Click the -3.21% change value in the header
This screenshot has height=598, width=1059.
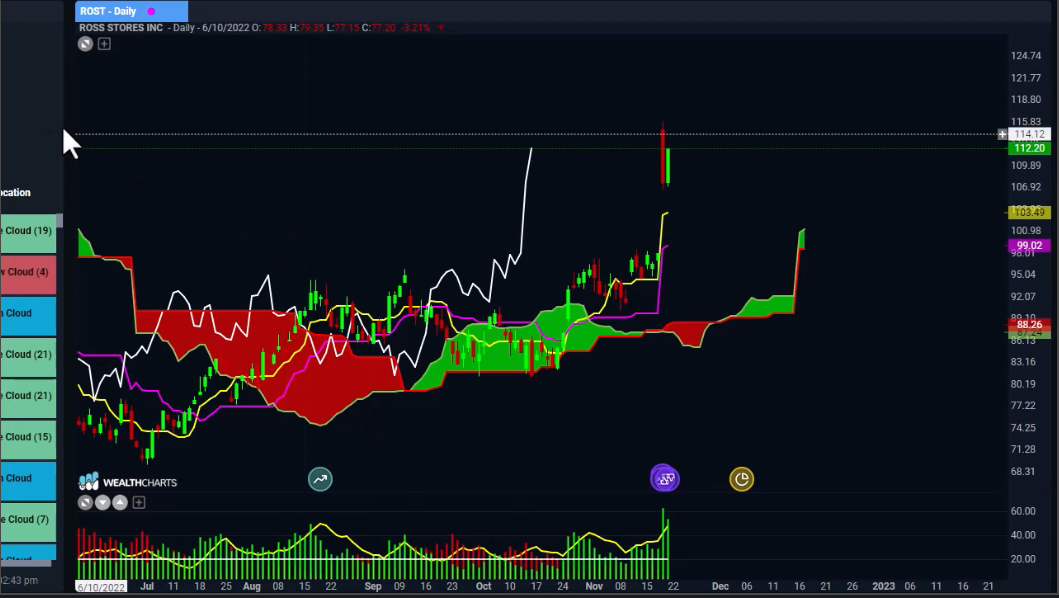415,28
